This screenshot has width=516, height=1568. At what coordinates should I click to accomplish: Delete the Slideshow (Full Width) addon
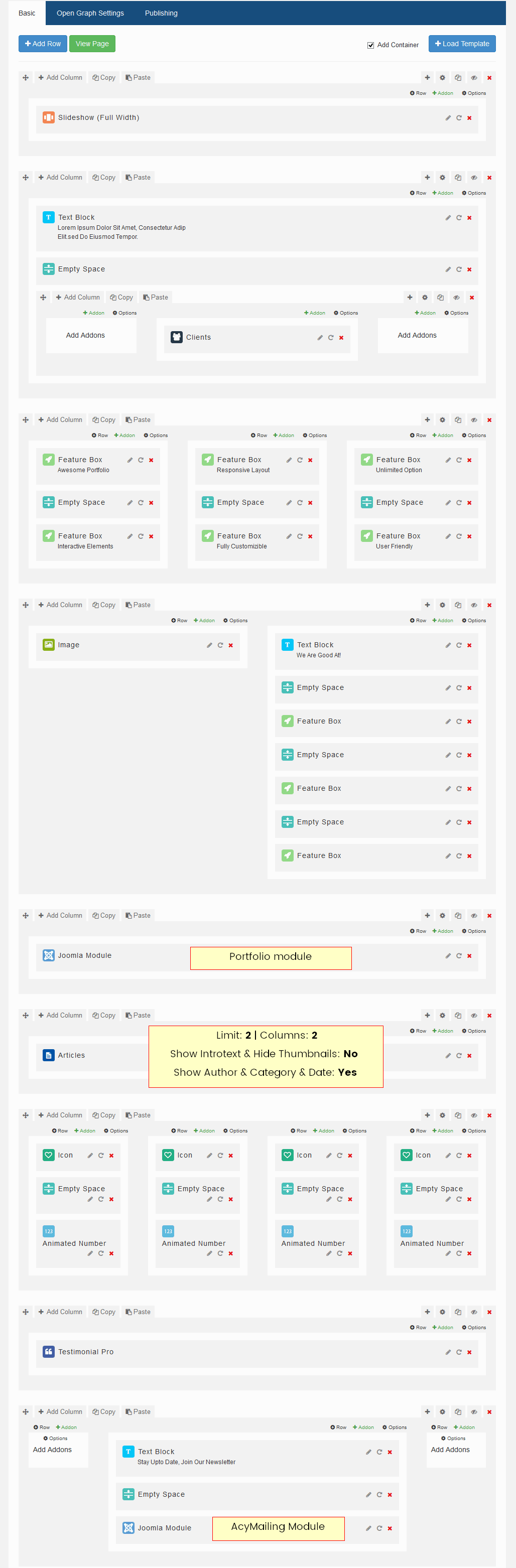point(469,118)
